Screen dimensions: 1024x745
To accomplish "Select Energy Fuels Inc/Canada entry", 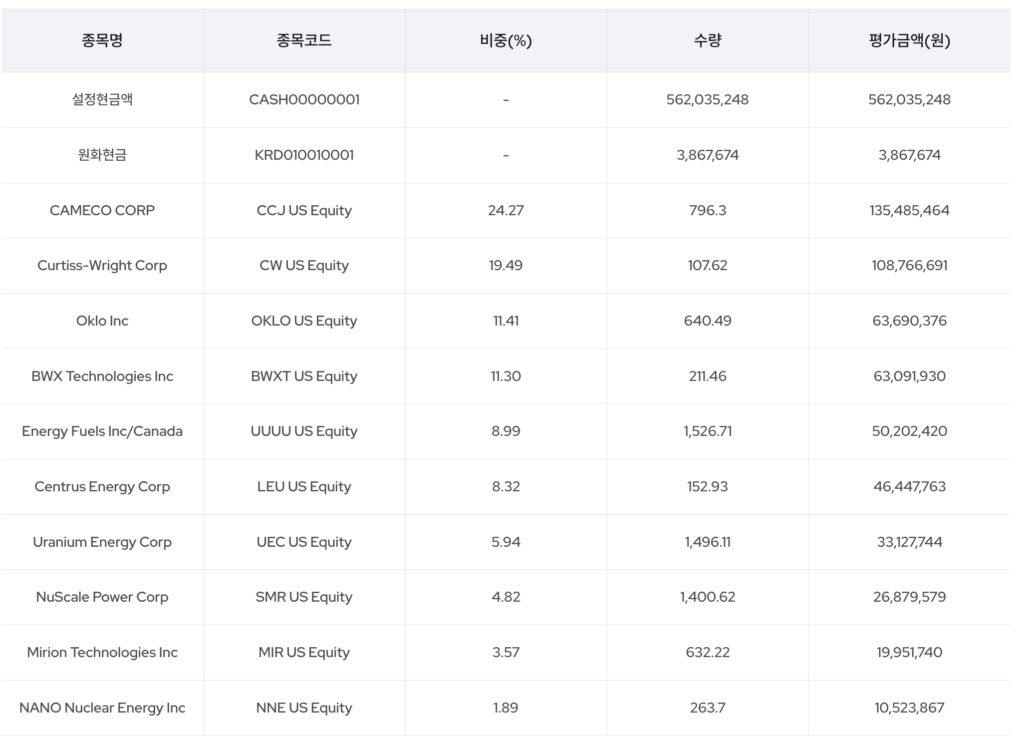I will (x=102, y=431).
